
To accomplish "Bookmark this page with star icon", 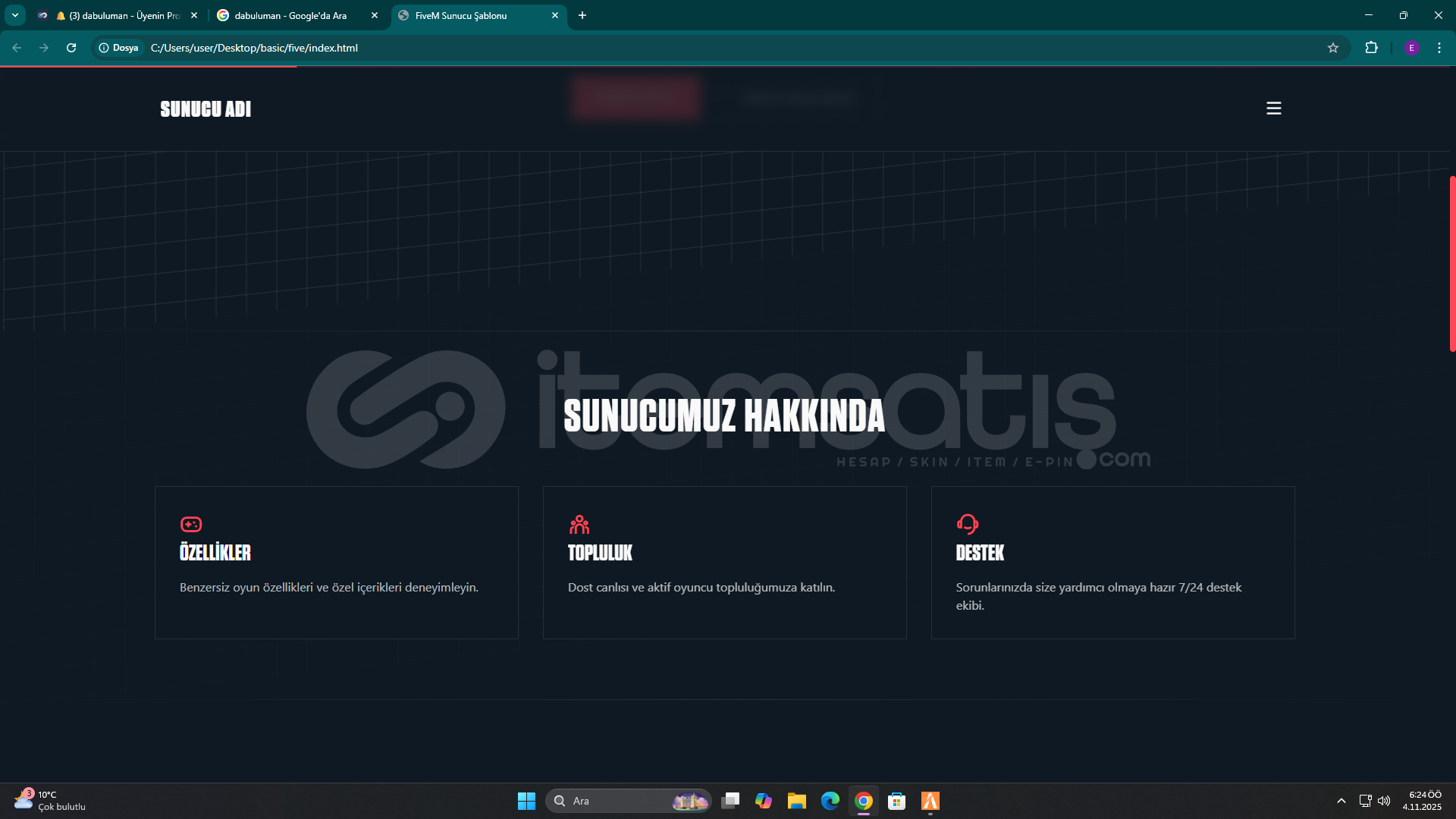I will 1333,48.
